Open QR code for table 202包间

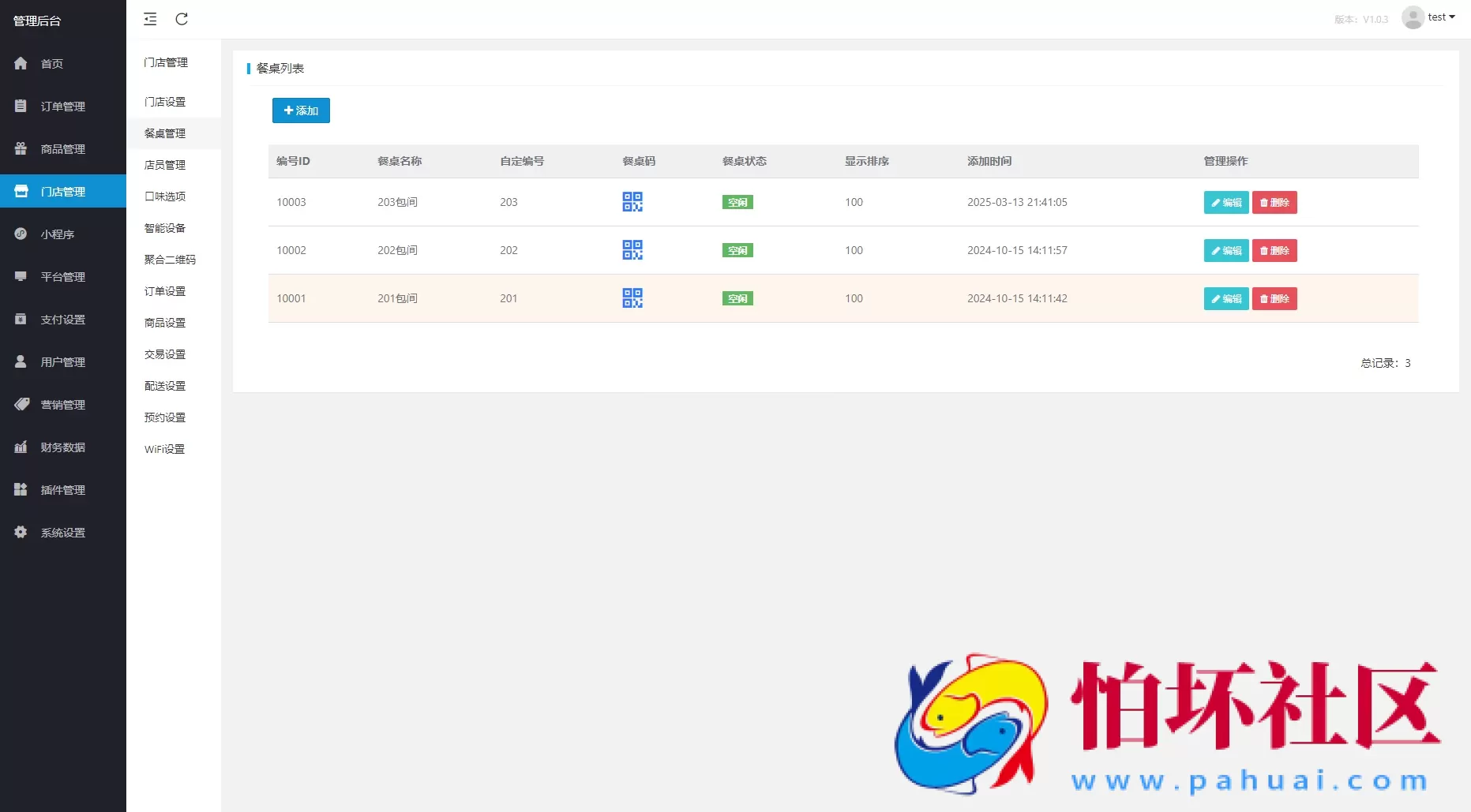pyautogui.click(x=632, y=250)
